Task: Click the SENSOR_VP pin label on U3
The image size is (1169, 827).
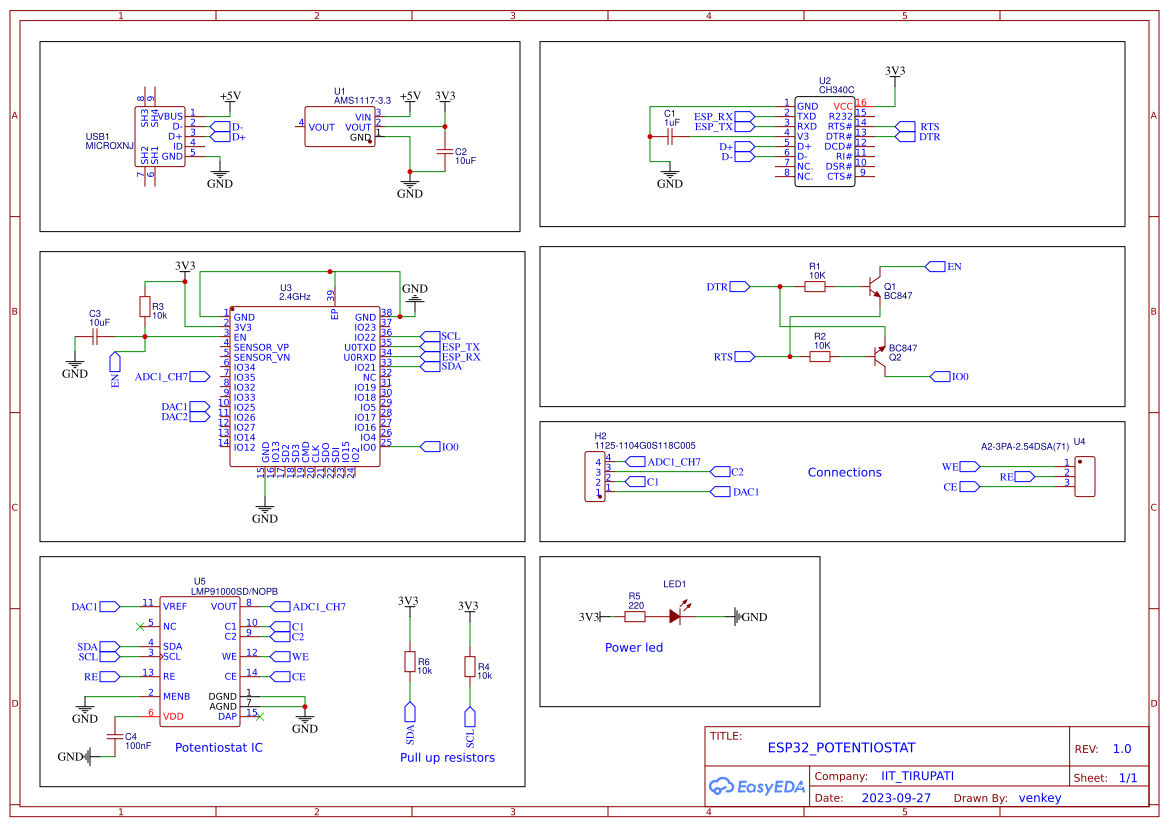Action: click(261, 348)
